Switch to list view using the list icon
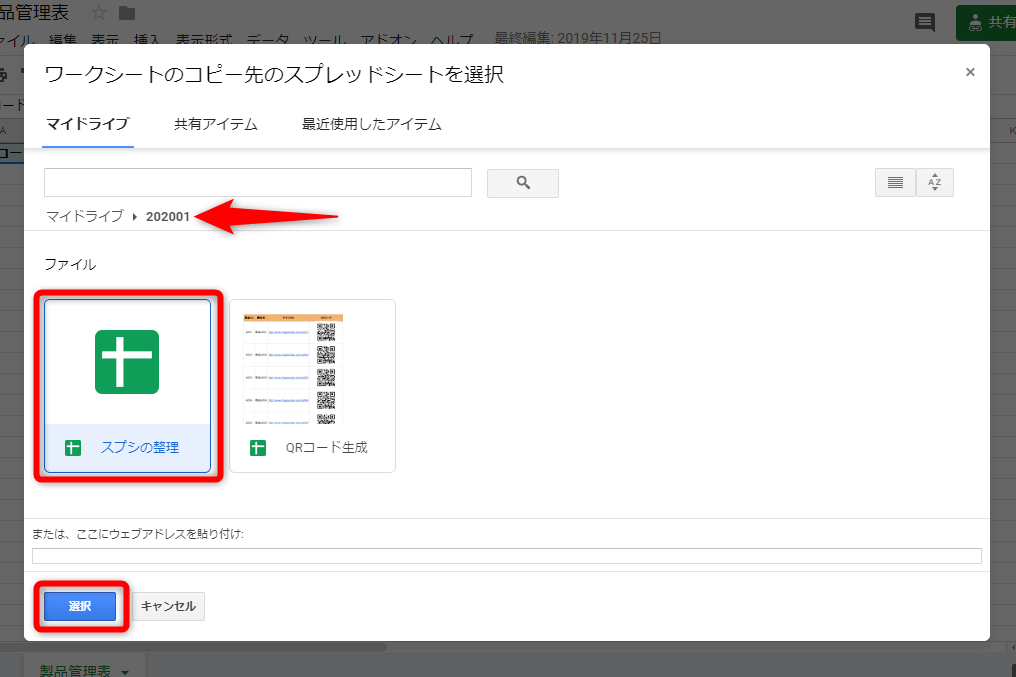This screenshot has width=1016, height=677. pos(894,182)
